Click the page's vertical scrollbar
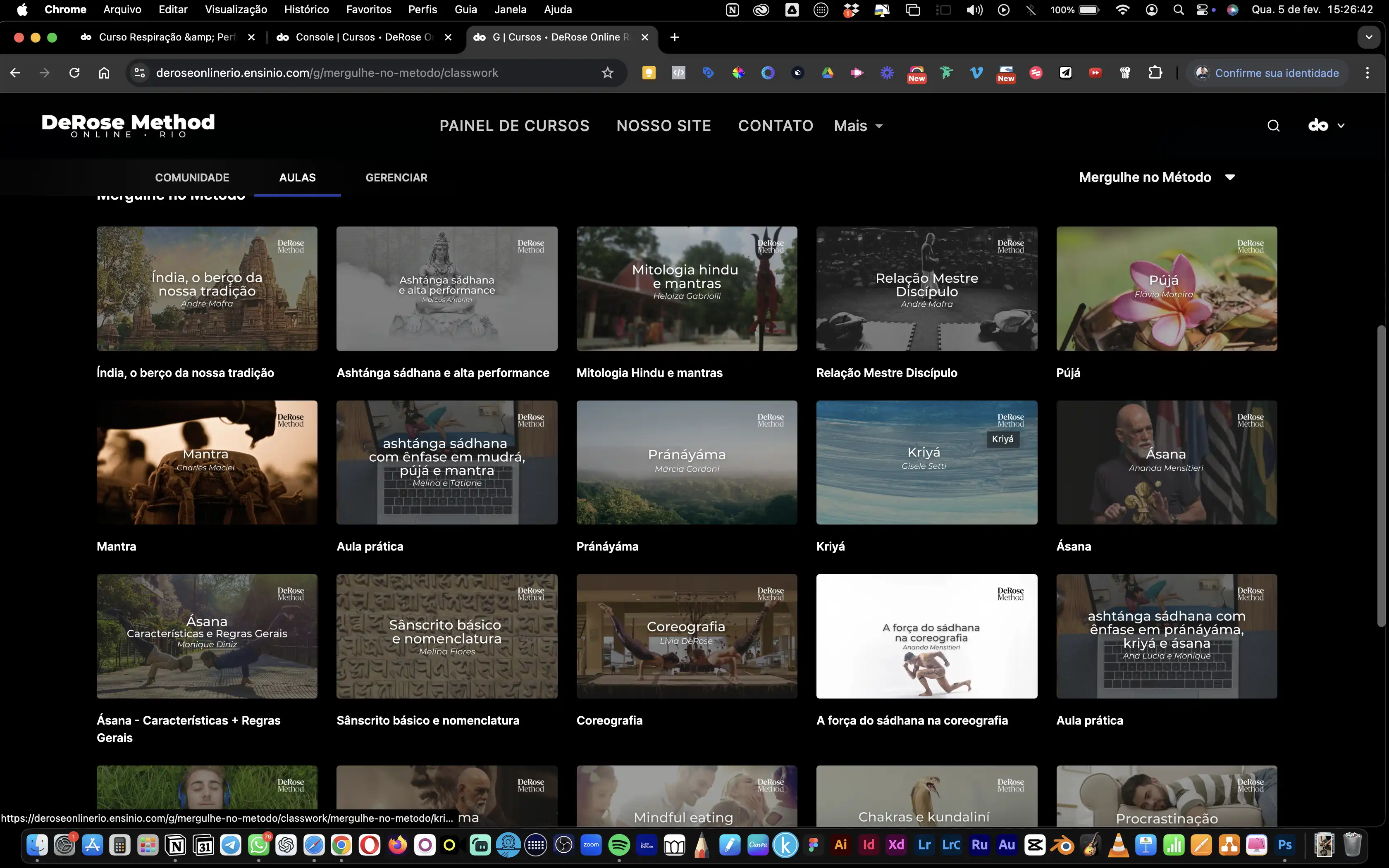Viewport: 1389px width, 868px height. click(x=1381, y=477)
